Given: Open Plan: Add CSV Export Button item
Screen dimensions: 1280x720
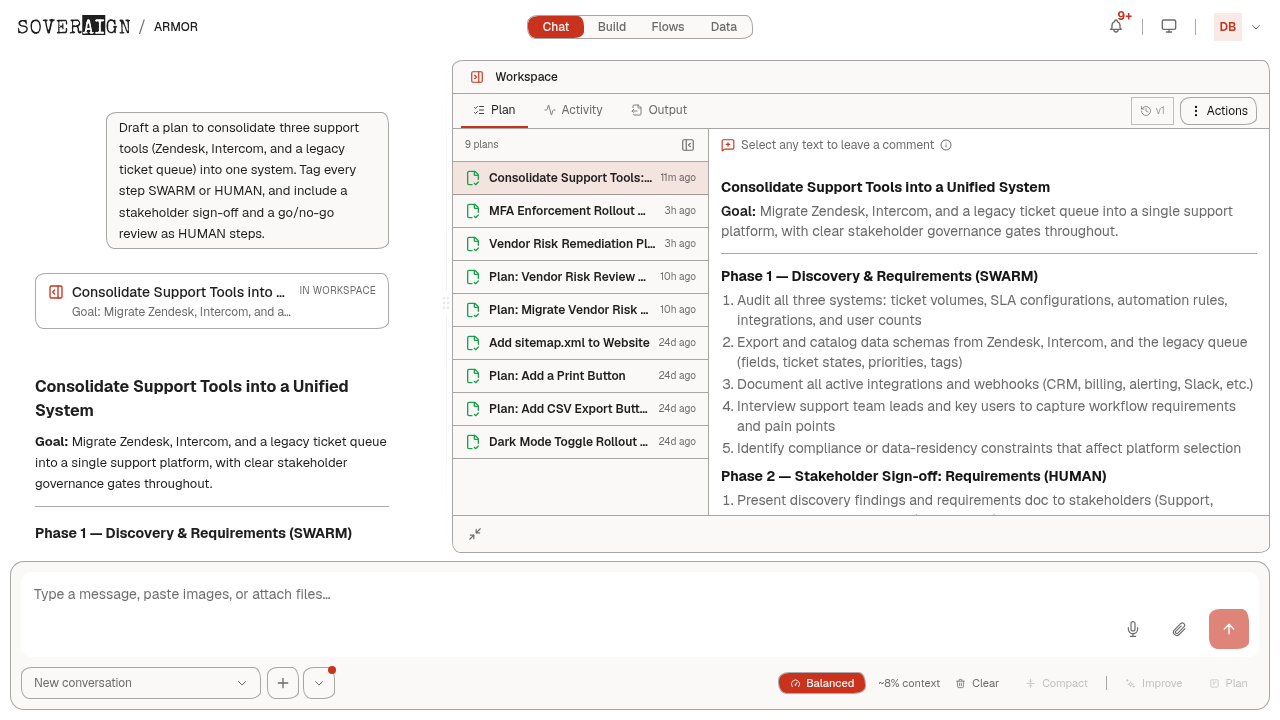Looking at the screenshot, I should point(580,409).
